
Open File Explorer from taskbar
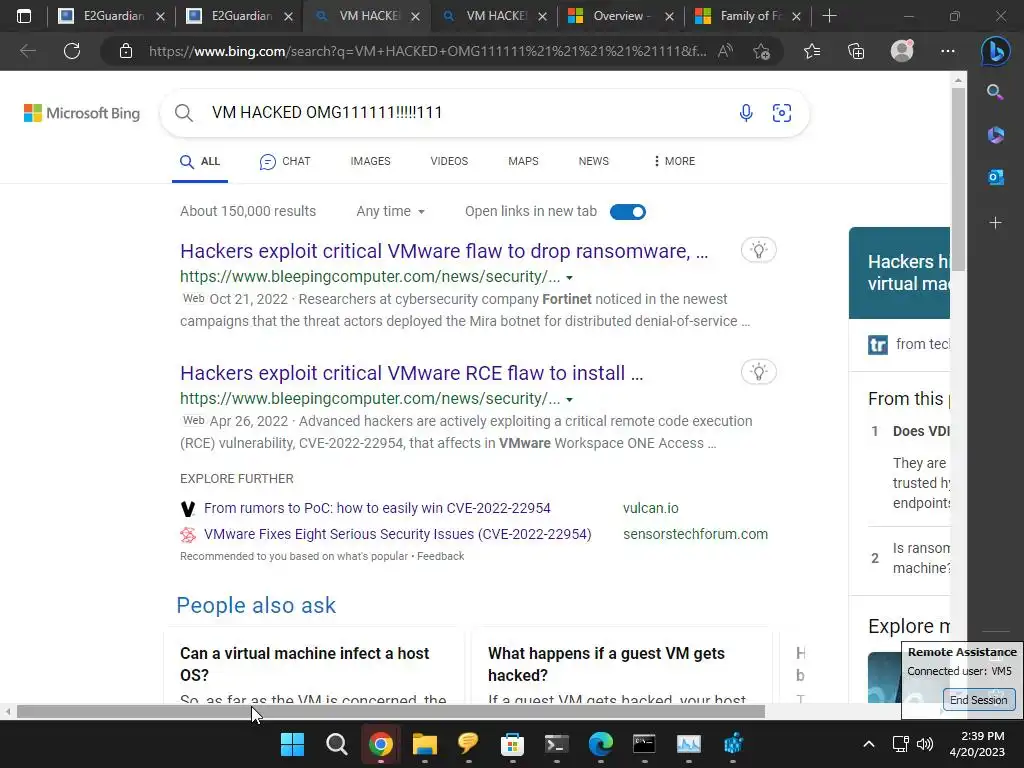pos(424,744)
